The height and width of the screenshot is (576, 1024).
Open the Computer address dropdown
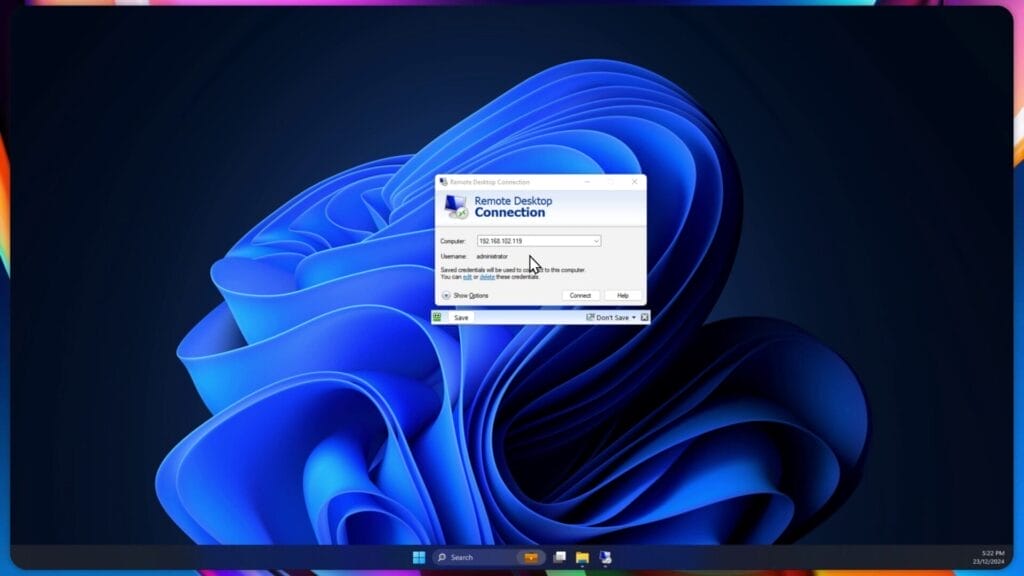pos(597,241)
